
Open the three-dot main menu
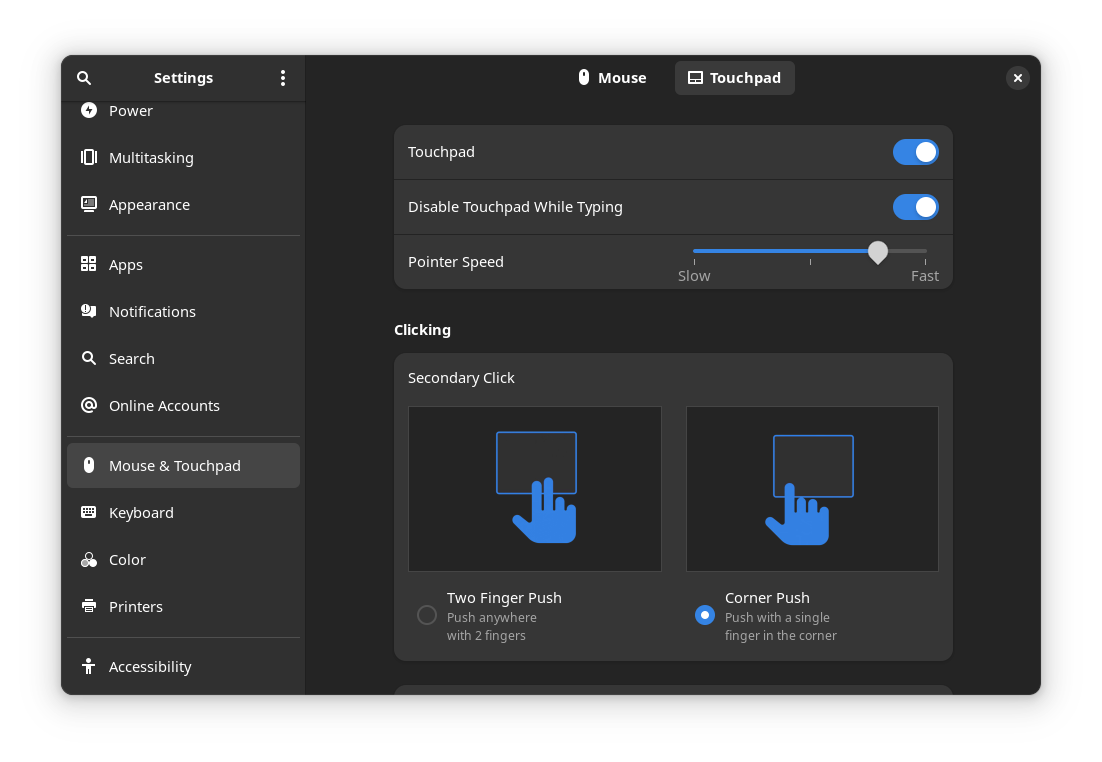click(x=283, y=78)
